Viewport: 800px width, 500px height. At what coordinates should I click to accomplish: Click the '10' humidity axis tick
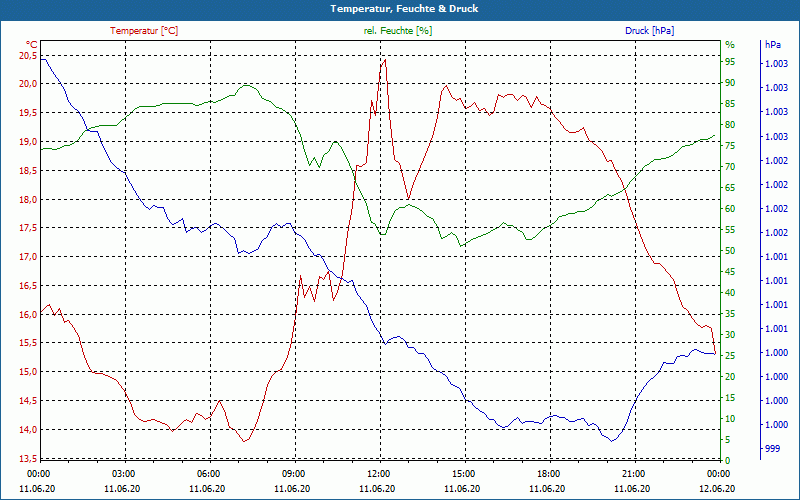[730, 419]
